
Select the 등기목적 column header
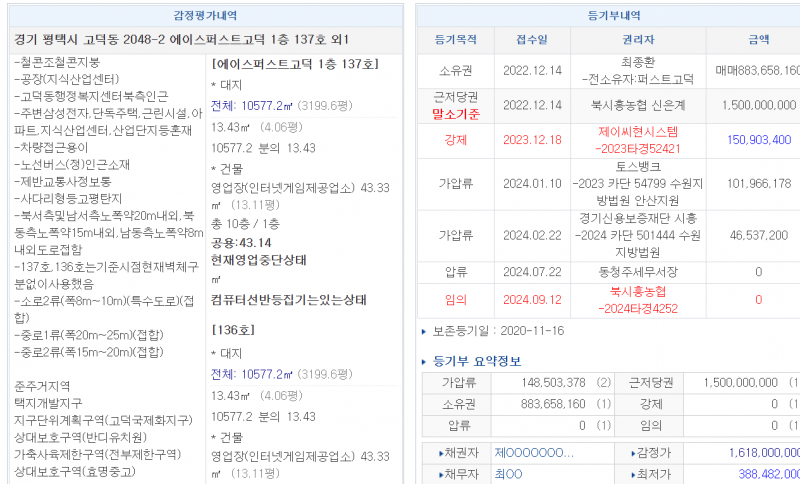point(456,40)
